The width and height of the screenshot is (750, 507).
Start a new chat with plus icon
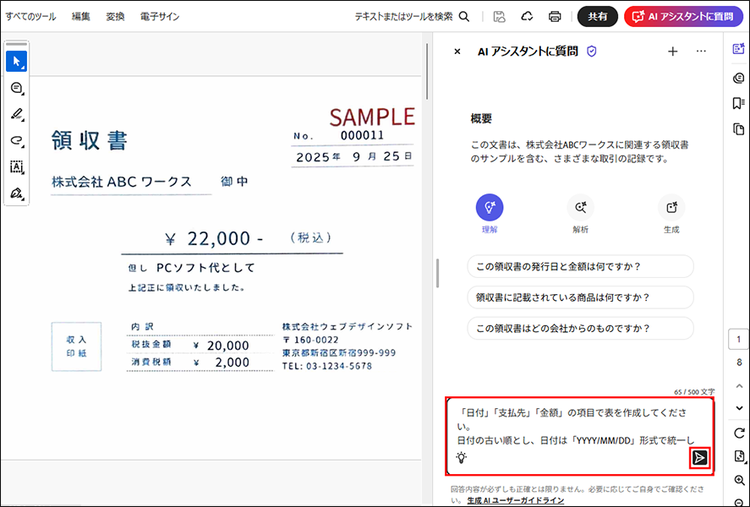click(673, 51)
